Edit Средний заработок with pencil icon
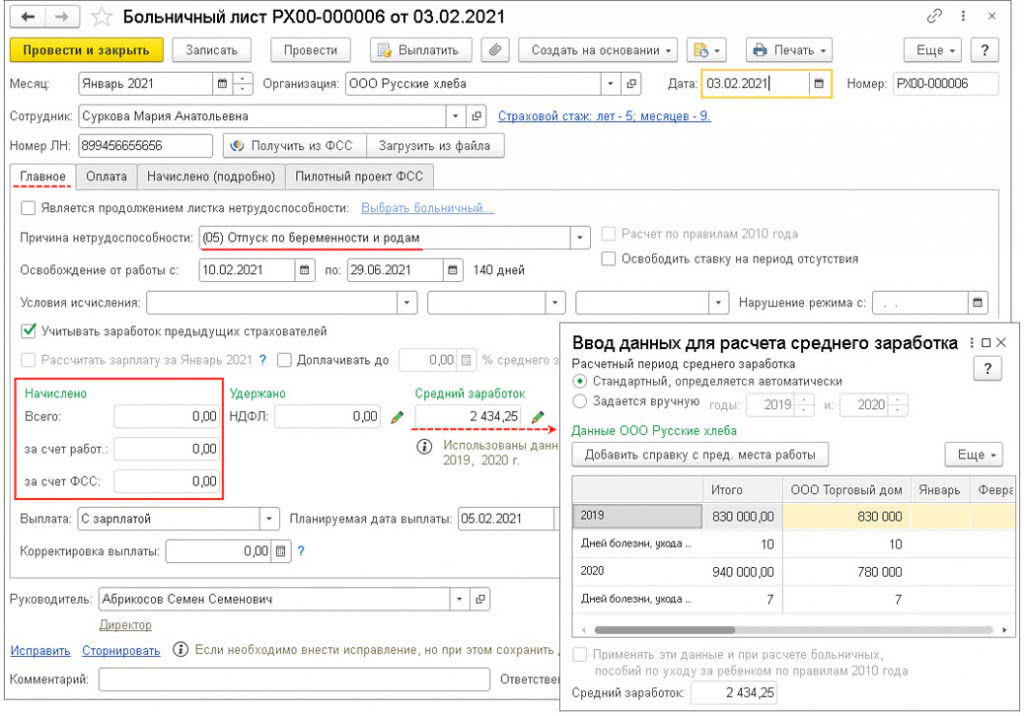 point(538,416)
